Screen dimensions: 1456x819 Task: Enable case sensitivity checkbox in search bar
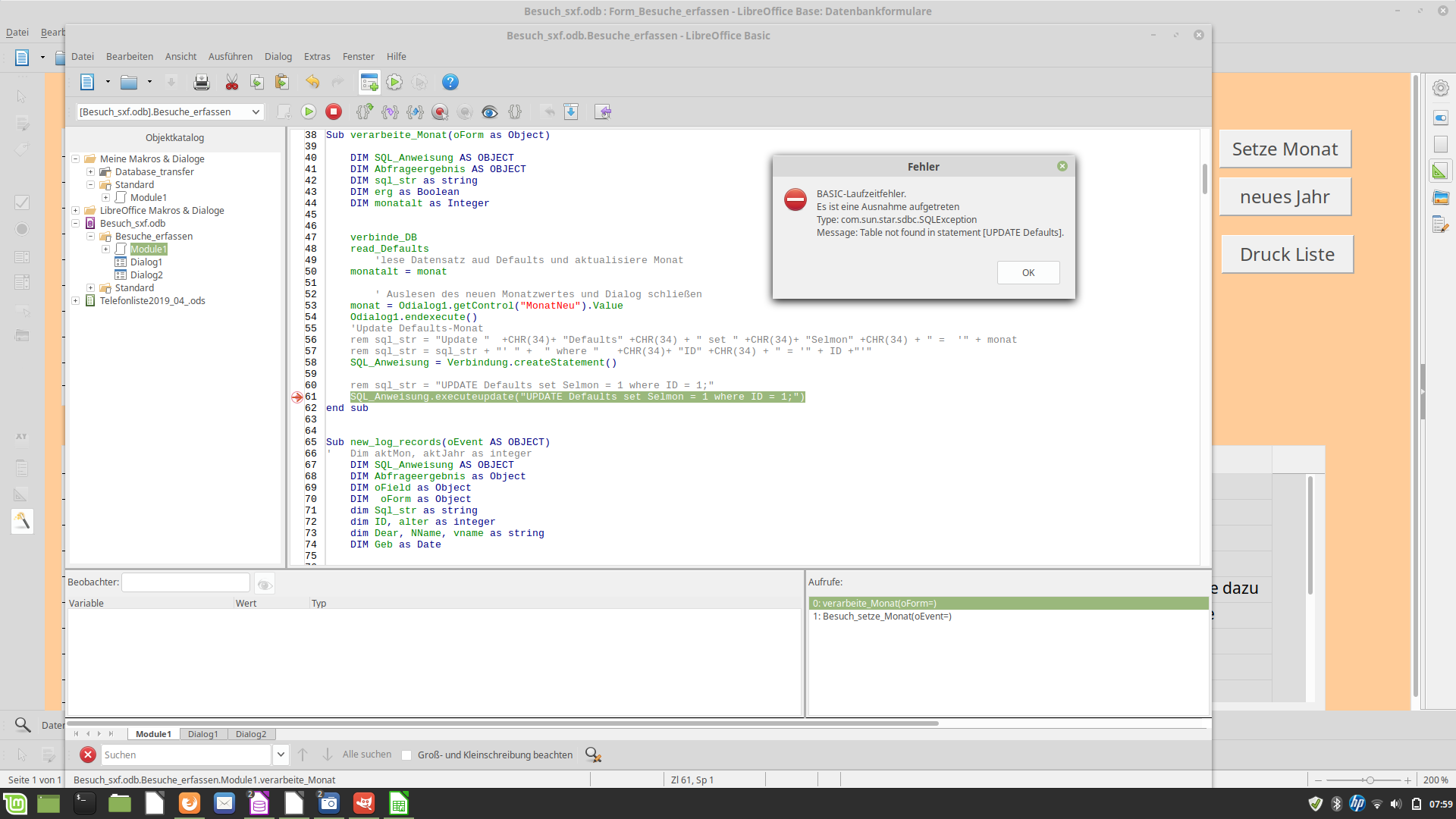[x=406, y=755]
